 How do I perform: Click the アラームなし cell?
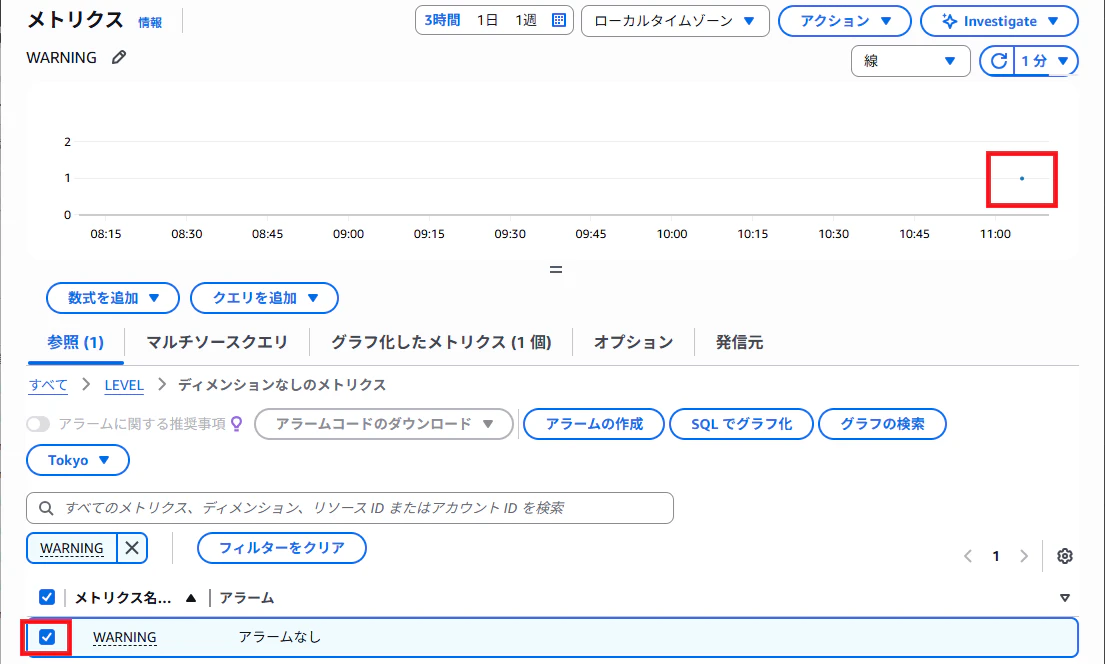[x=280, y=637]
